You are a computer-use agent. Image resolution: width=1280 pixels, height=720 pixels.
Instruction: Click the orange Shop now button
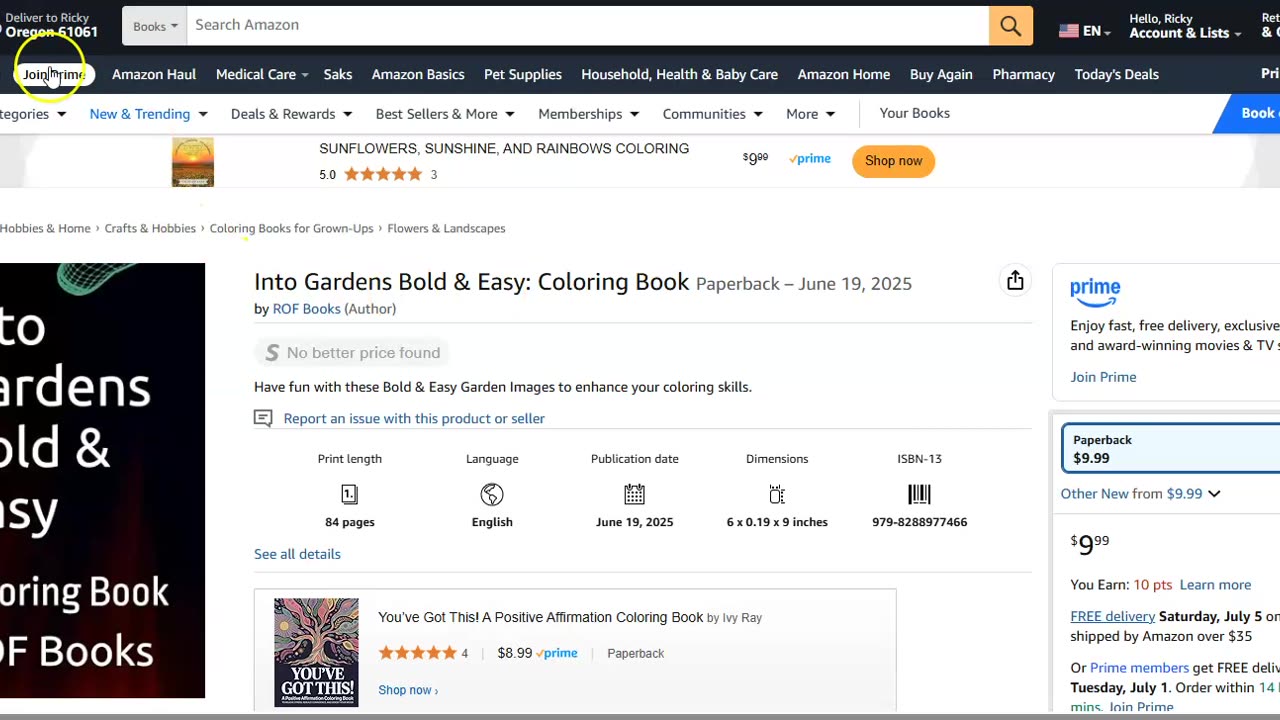pos(893,161)
